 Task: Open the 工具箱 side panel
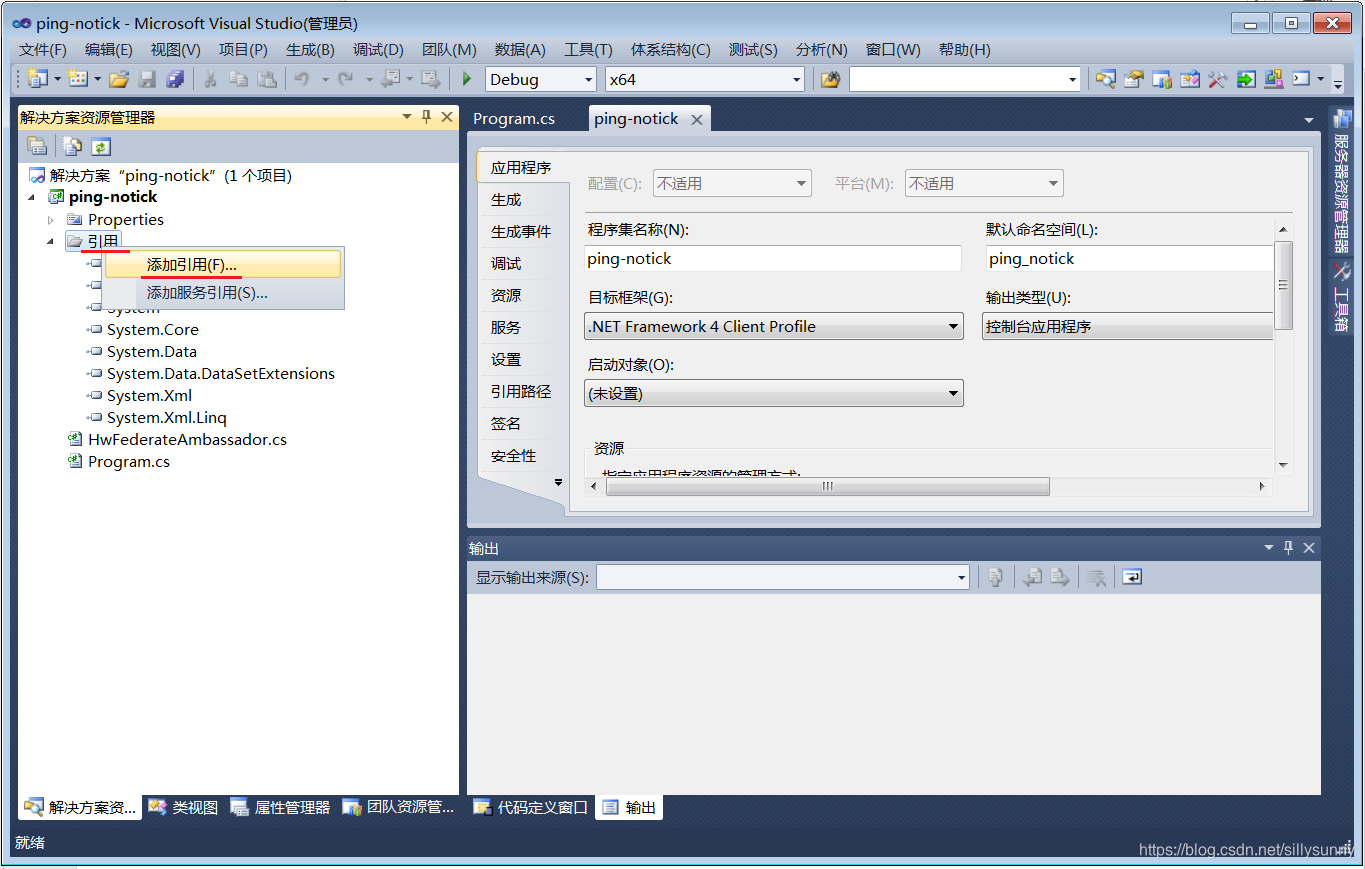click(x=1341, y=297)
